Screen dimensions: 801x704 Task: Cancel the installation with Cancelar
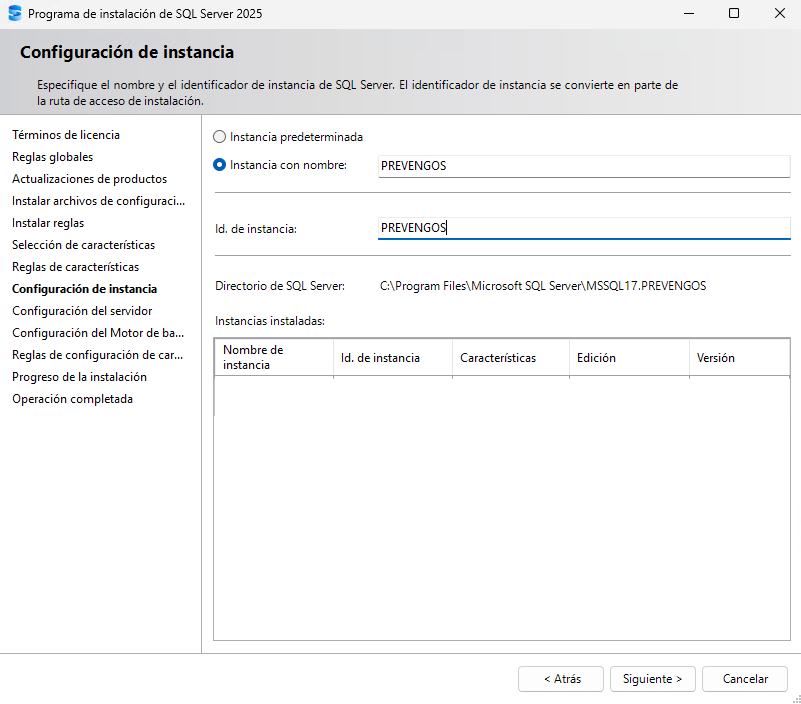point(745,679)
